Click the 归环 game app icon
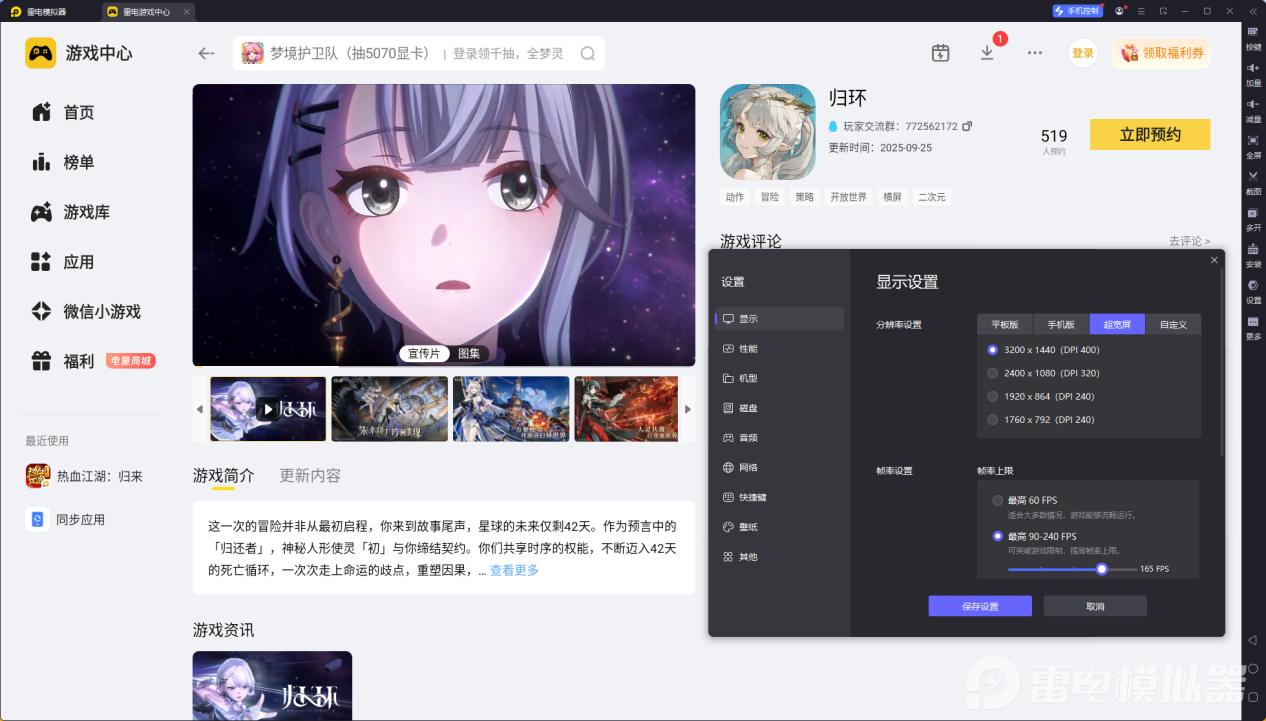The image size is (1266, 721). coord(768,131)
